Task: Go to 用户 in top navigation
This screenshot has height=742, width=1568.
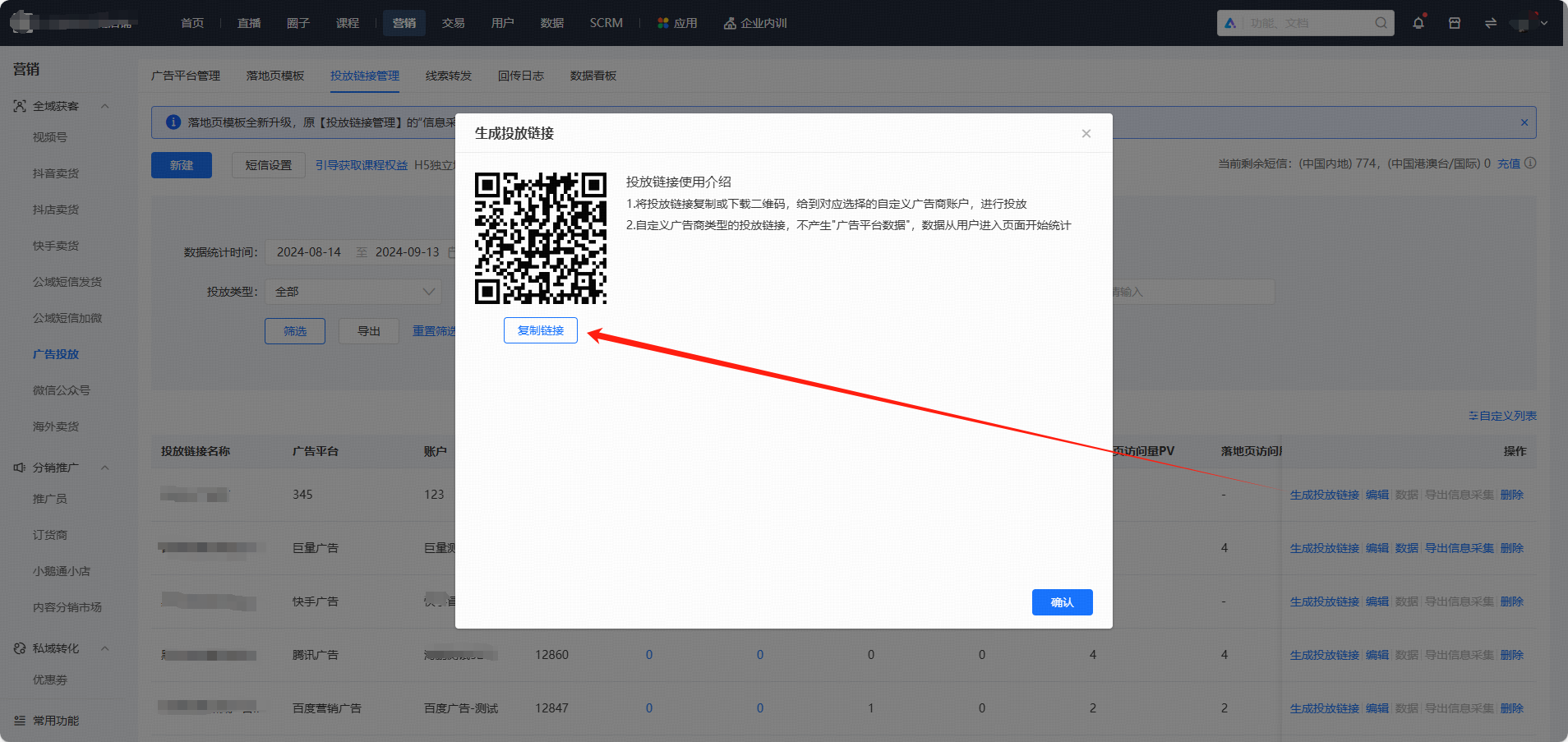Action: point(503,23)
